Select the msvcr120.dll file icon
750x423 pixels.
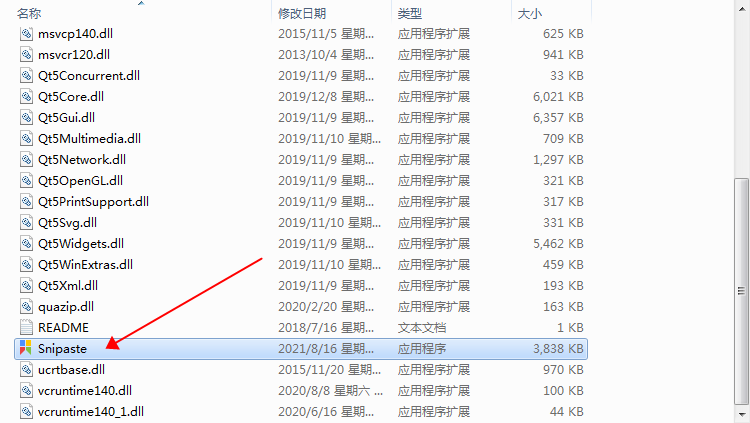(x=26, y=55)
